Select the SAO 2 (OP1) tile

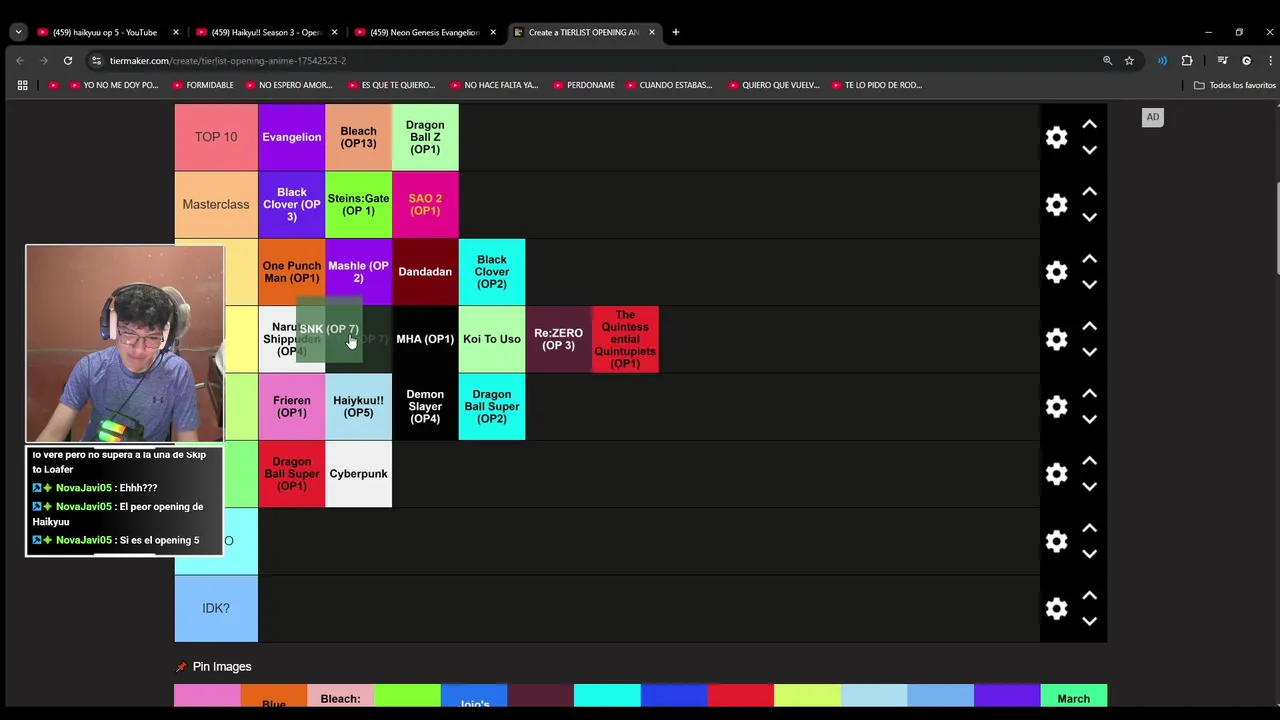click(x=425, y=205)
